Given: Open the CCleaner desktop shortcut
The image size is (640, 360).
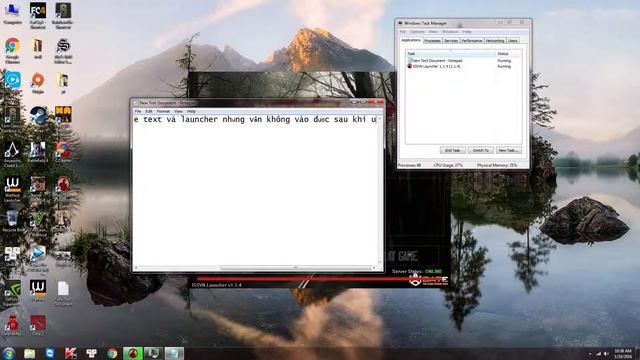Looking at the screenshot, I should tap(63, 152).
